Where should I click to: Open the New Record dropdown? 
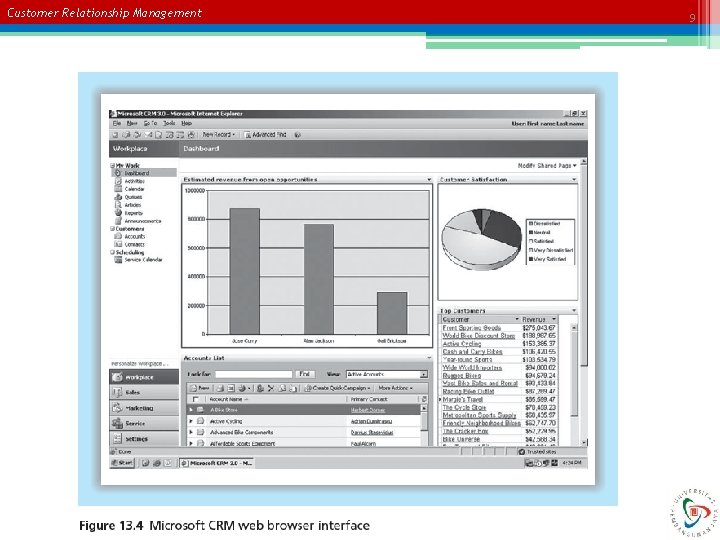tap(219, 135)
